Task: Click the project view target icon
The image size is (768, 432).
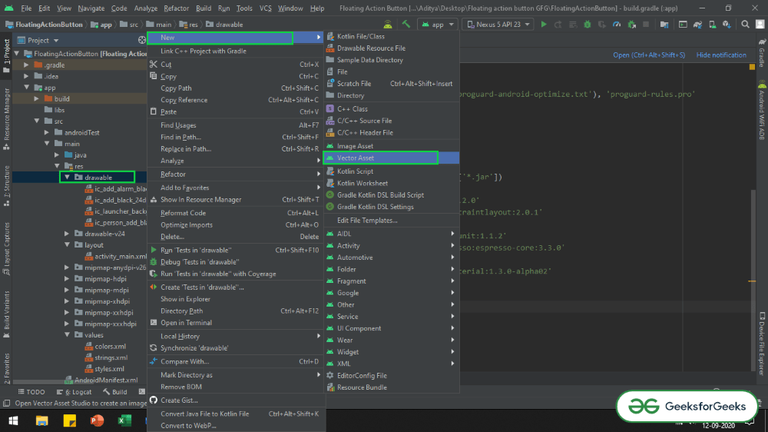Action: 142,40
